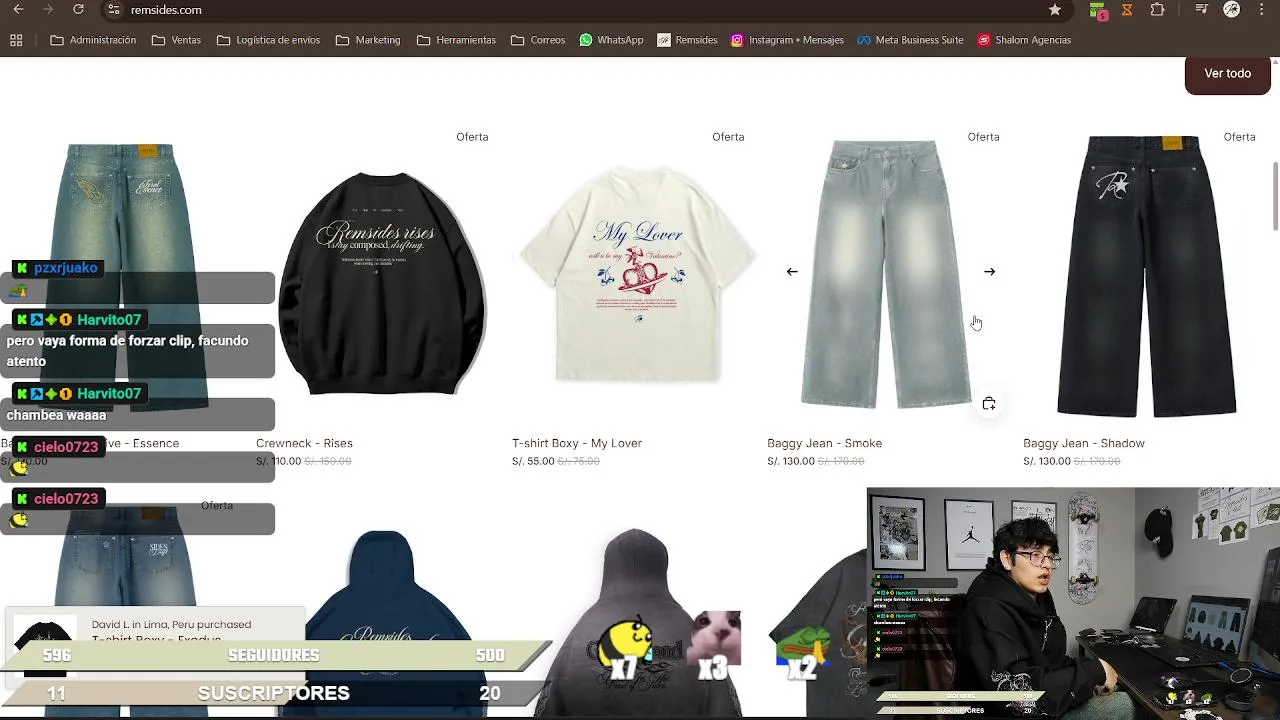Click pzxrjuako username in chat overlay
Screen dimensions: 1280x720
[65, 268]
